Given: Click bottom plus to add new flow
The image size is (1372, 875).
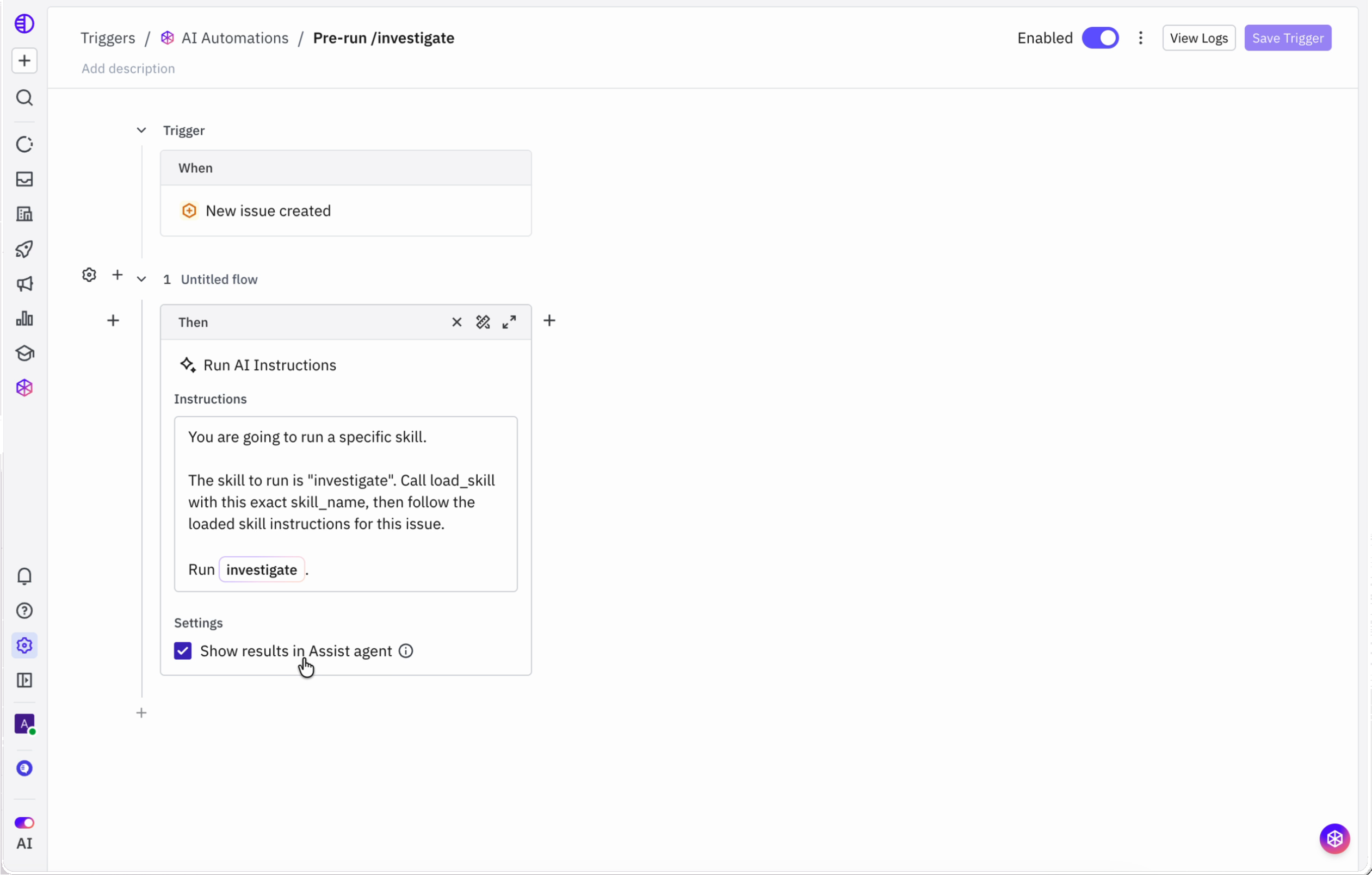Looking at the screenshot, I should coord(141,712).
